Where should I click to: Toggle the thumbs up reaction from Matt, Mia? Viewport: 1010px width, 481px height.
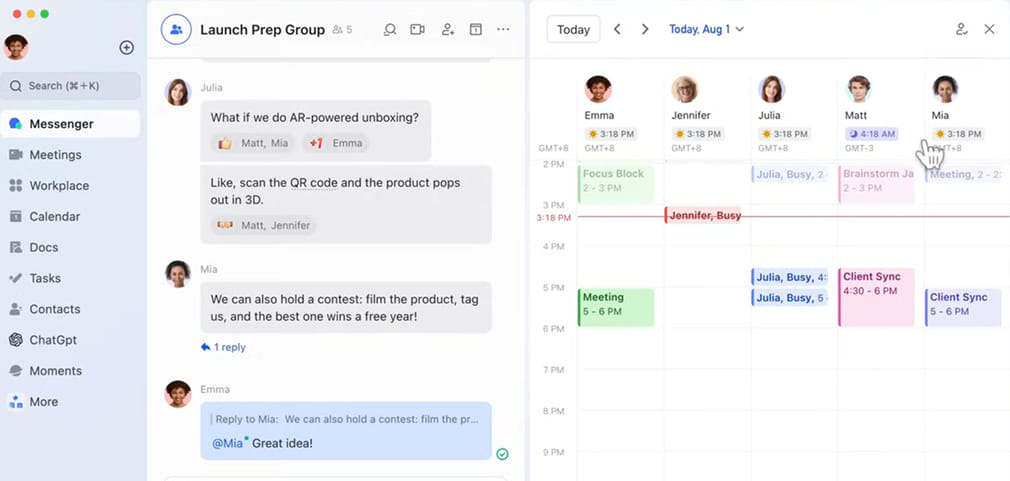pyautogui.click(x=253, y=143)
